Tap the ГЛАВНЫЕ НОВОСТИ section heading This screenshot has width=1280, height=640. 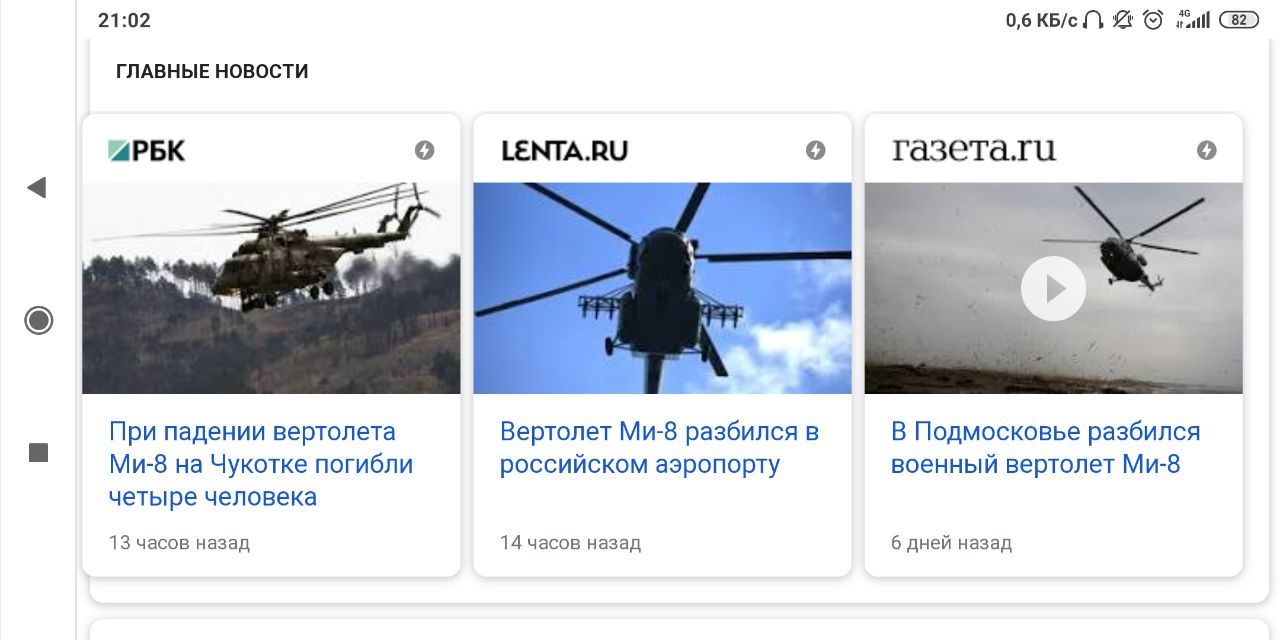(212, 71)
